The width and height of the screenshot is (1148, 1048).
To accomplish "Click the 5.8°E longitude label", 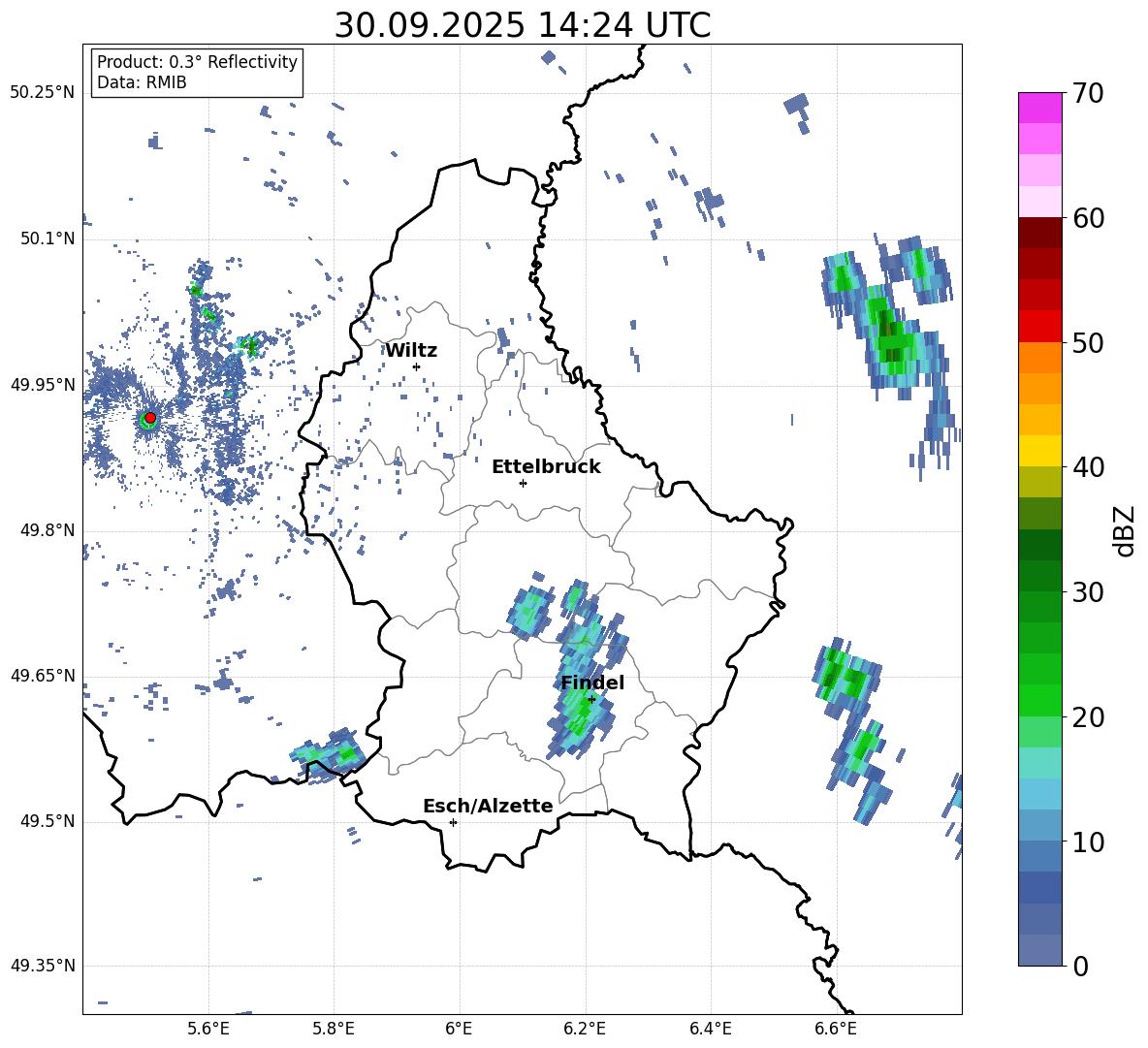I will point(334,1030).
